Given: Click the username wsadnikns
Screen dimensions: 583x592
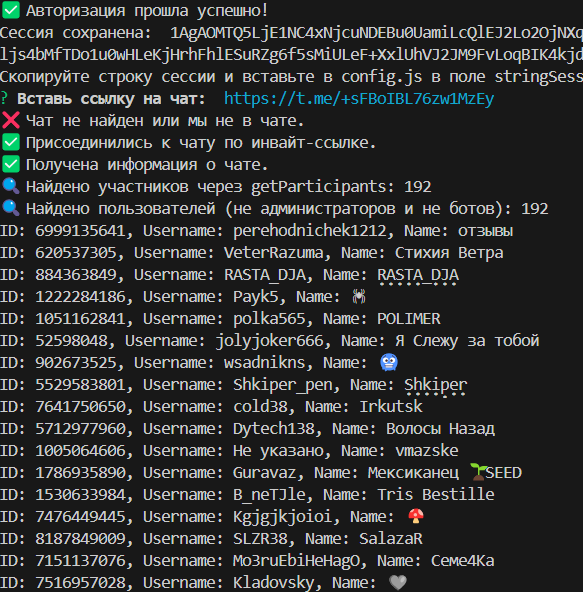Looking at the screenshot, I should [x=265, y=362].
